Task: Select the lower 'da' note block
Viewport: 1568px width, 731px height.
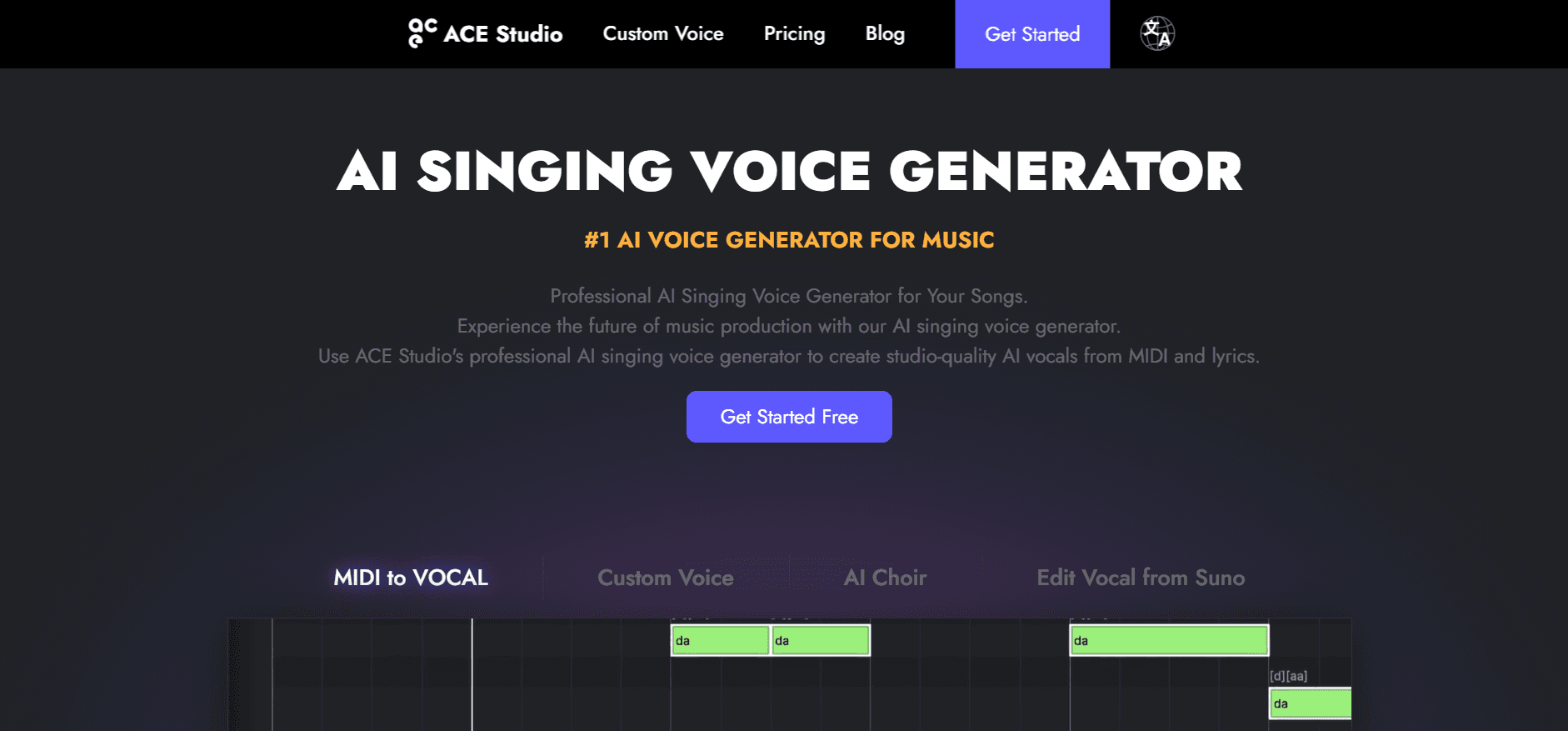Action: [1309, 703]
